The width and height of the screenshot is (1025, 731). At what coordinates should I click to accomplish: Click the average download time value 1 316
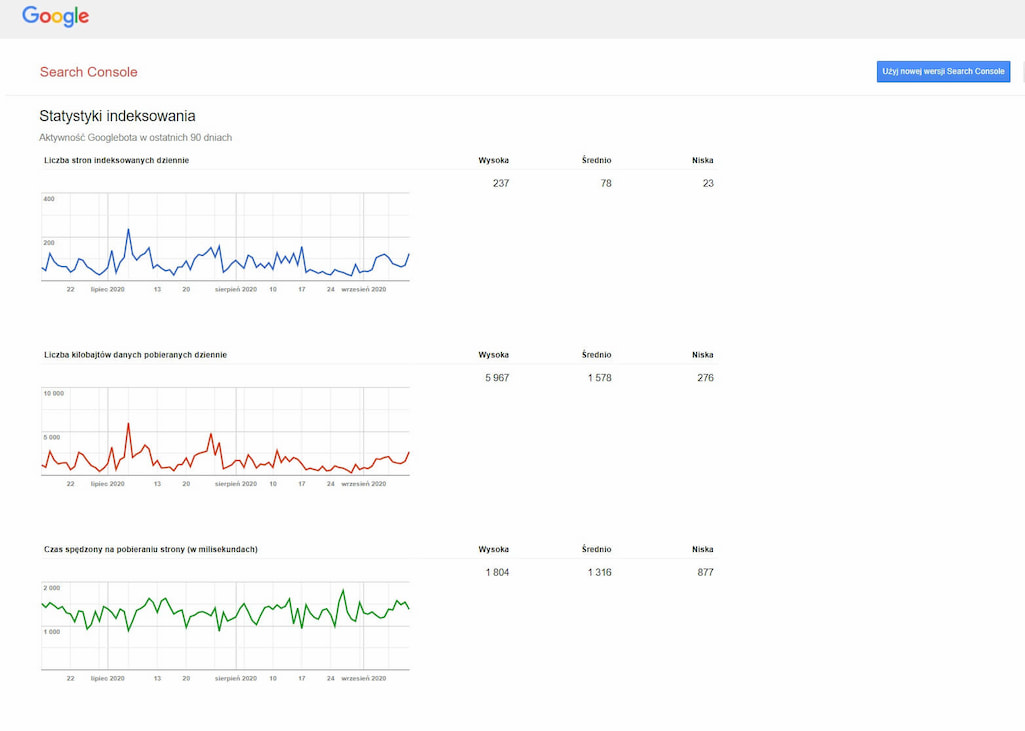coord(599,572)
